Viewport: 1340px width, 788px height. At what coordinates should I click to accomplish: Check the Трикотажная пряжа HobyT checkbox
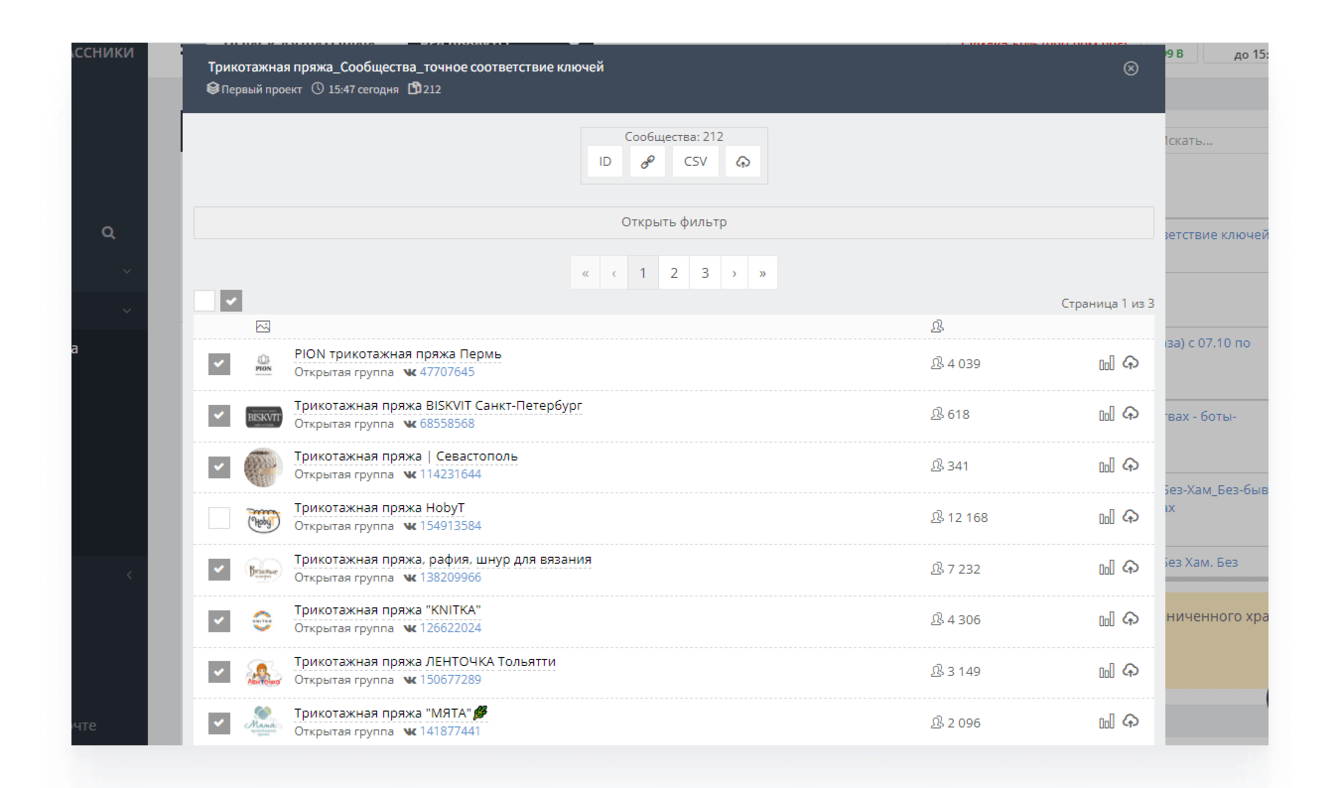219,518
